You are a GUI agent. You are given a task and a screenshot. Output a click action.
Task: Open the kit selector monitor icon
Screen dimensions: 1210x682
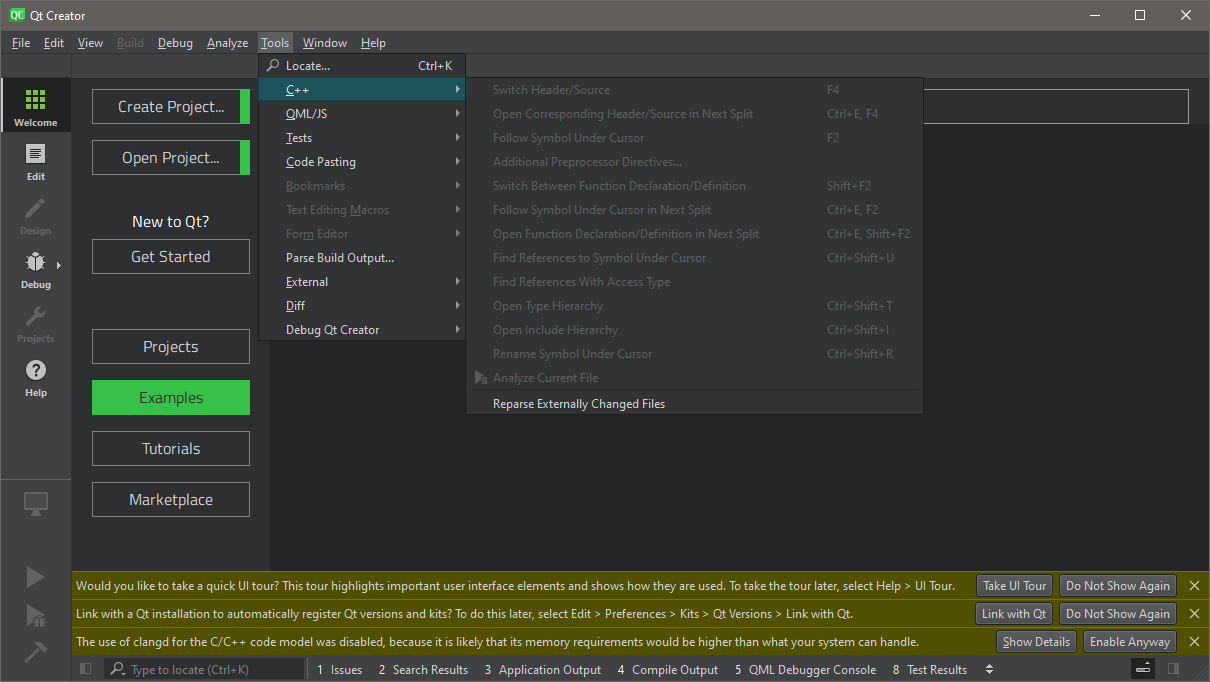coord(36,504)
